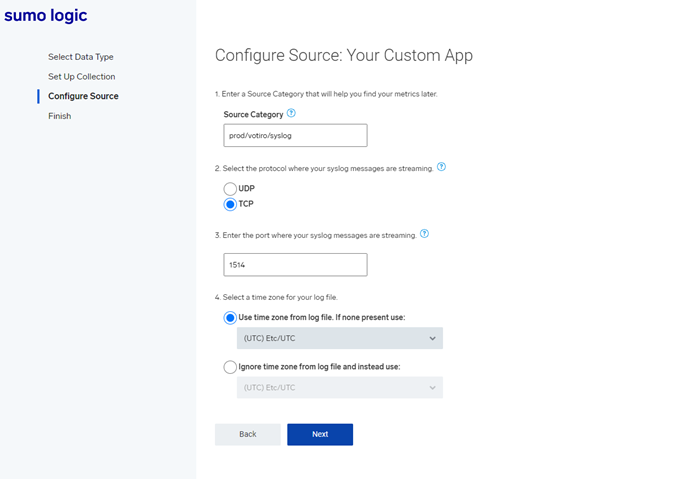This screenshot has width=681, height=479.
Task: Click the Next button
Action: [320, 434]
